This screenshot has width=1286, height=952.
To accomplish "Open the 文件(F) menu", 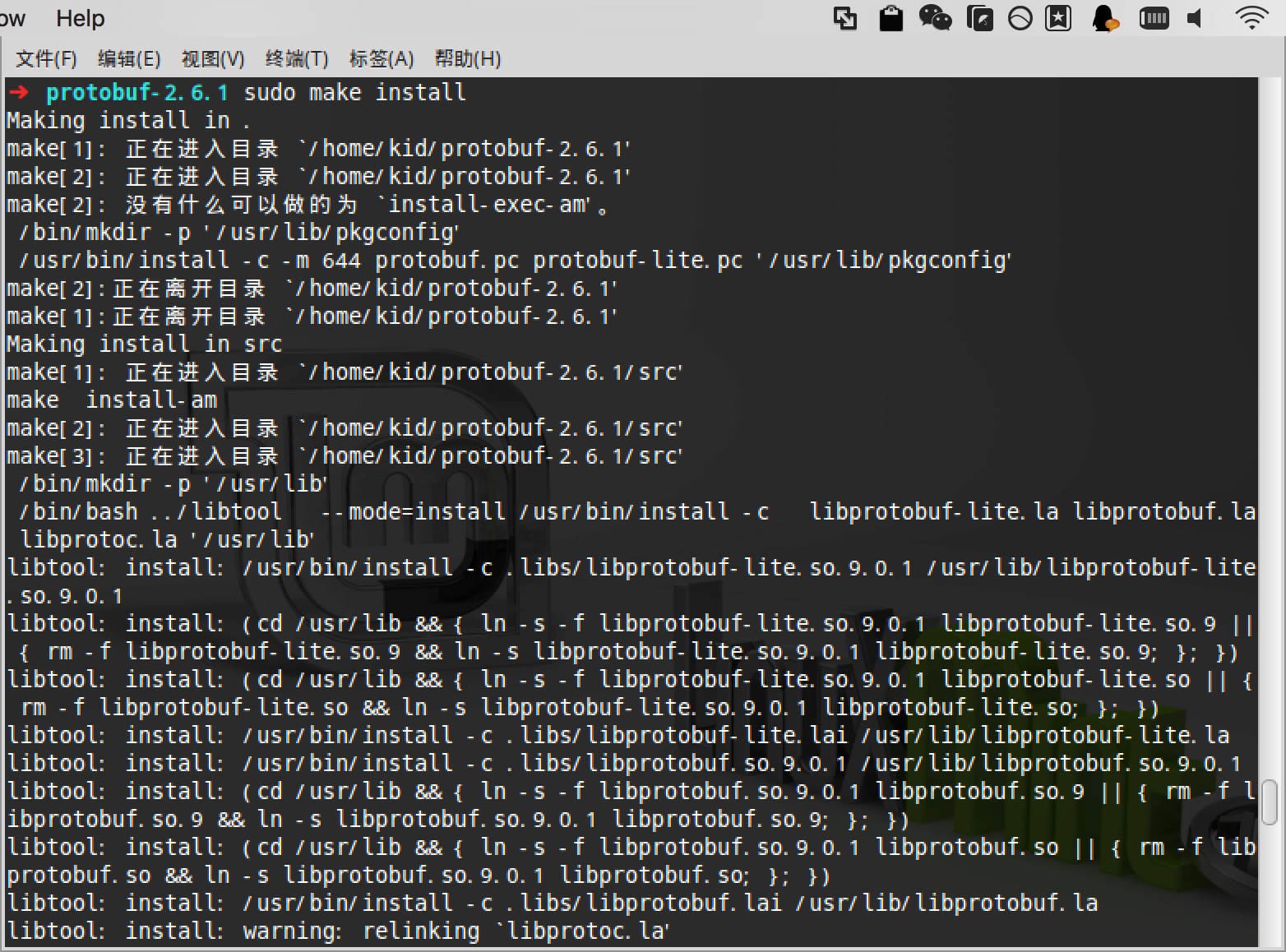I will point(46,58).
